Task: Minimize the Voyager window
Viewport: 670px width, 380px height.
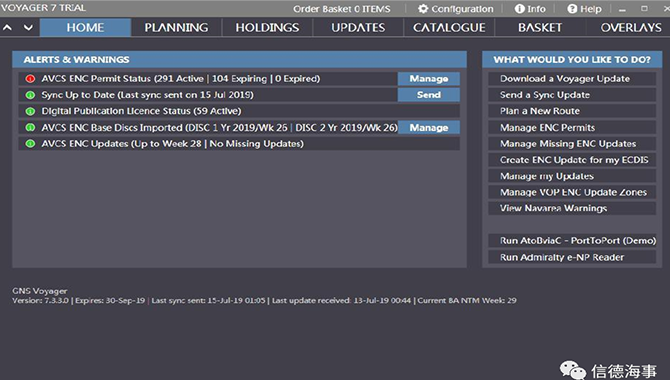Action: [622, 9]
